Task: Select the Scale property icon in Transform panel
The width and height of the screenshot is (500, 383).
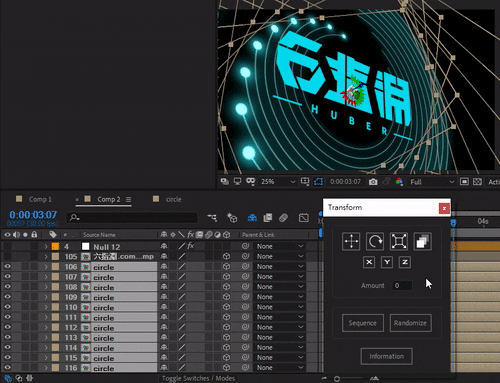Action: click(x=399, y=241)
